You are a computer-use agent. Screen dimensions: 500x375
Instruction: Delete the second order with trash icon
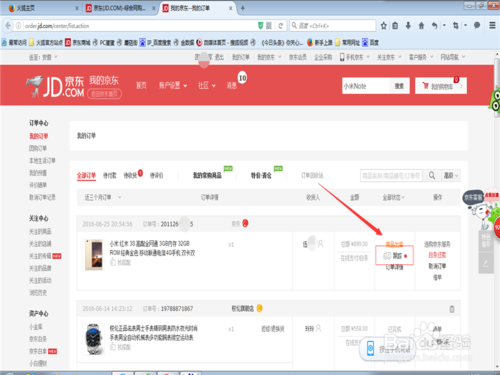point(452,309)
